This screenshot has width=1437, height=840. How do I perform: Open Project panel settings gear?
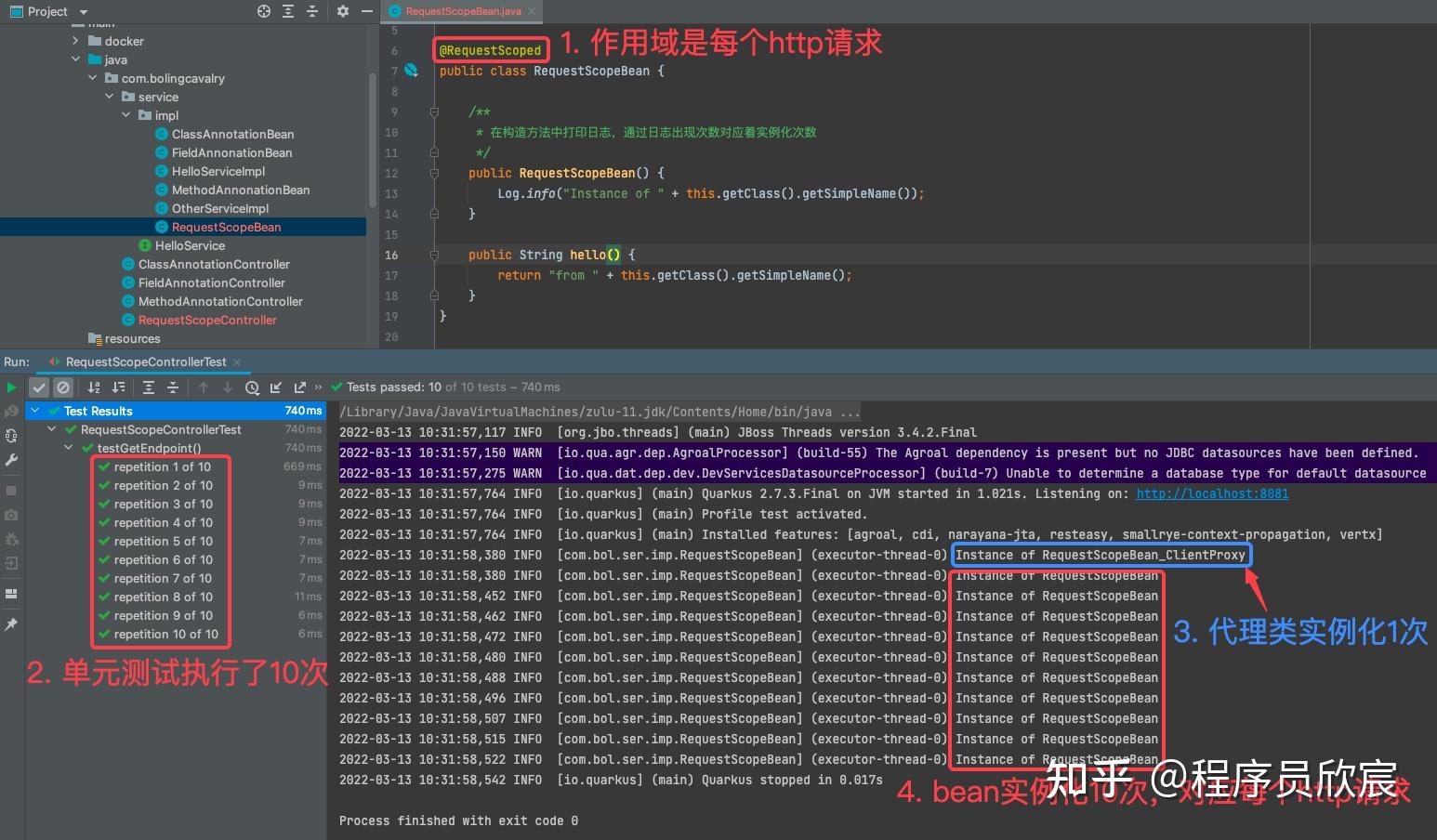pos(343,11)
